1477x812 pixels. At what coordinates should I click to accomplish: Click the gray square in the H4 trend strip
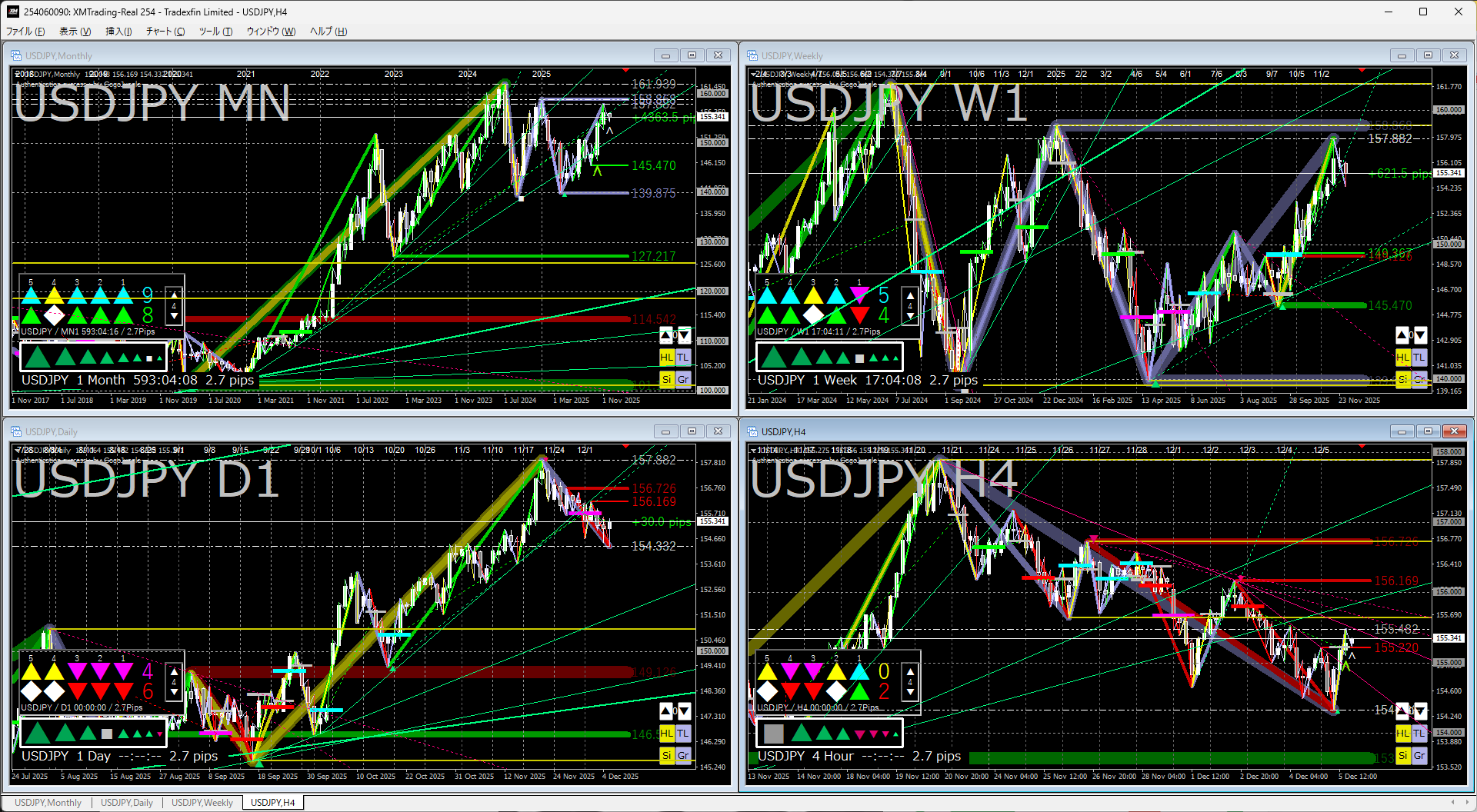(774, 734)
